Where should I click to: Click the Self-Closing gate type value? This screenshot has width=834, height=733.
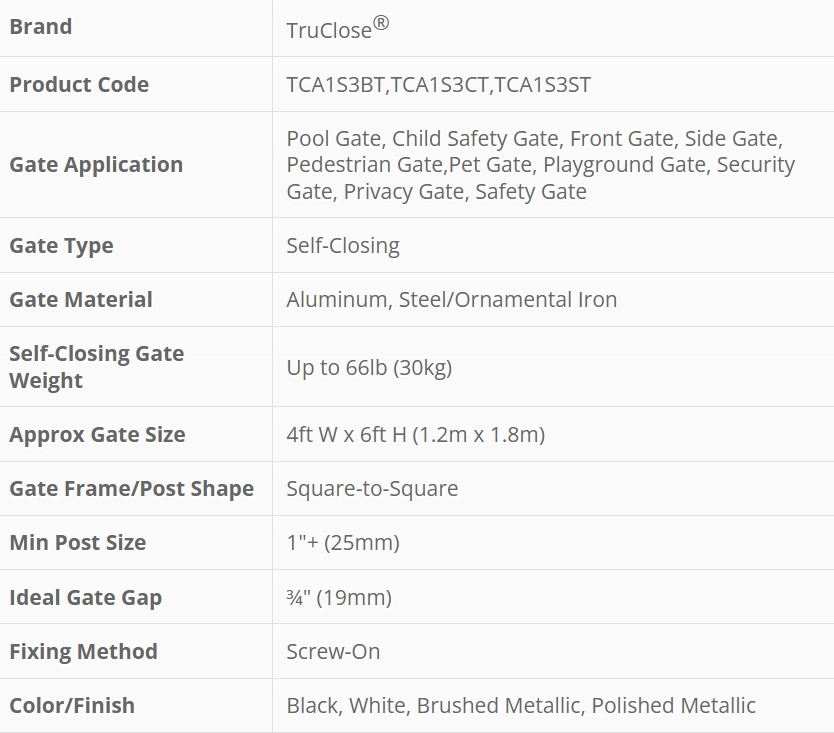(343, 246)
